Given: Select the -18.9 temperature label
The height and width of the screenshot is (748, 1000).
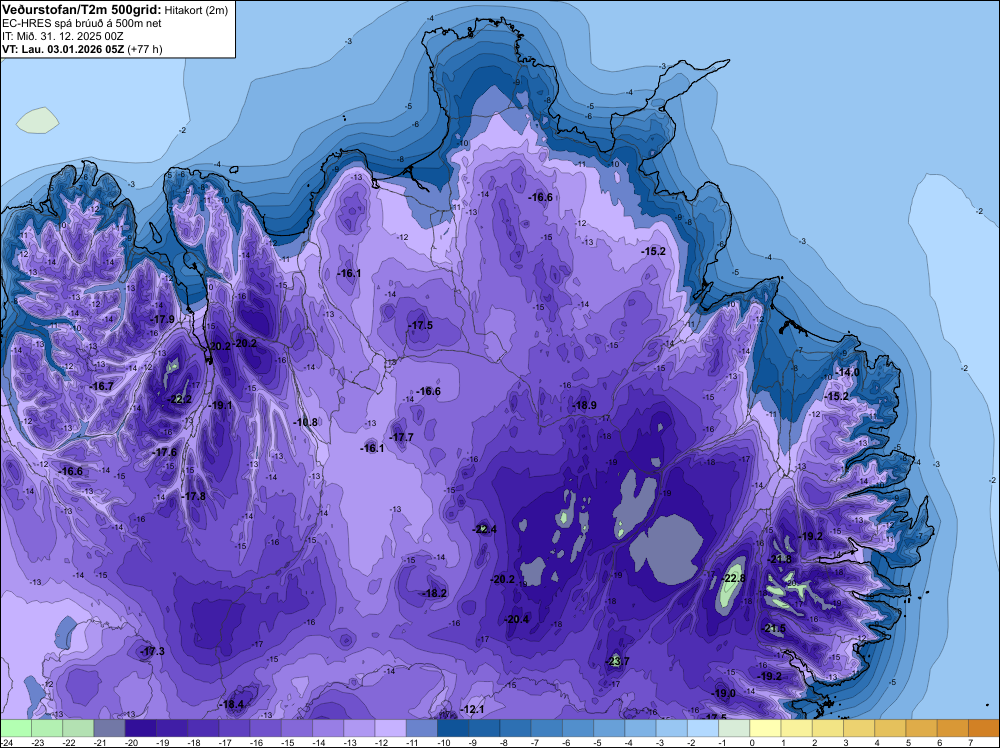Looking at the screenshot, I should pos(584,406).
